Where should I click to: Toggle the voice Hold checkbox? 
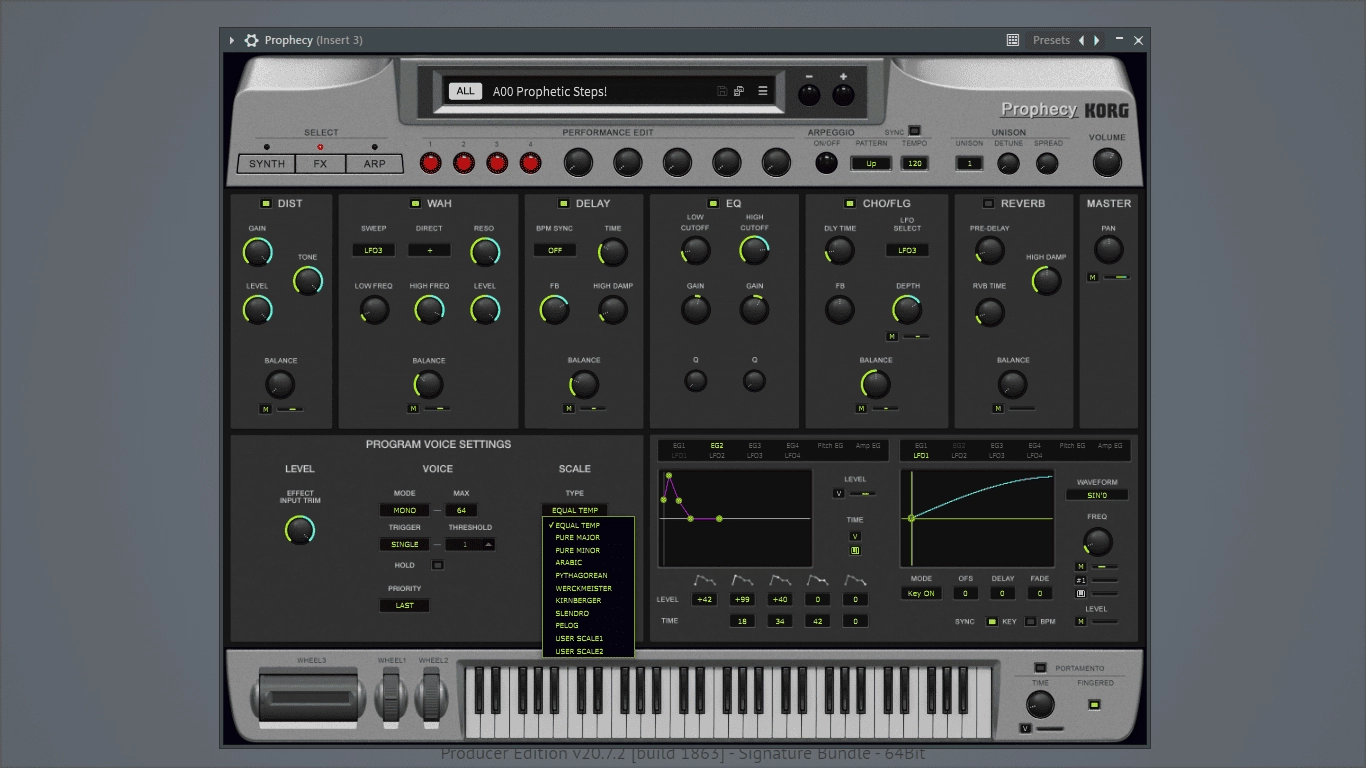[x=437, y=565]
